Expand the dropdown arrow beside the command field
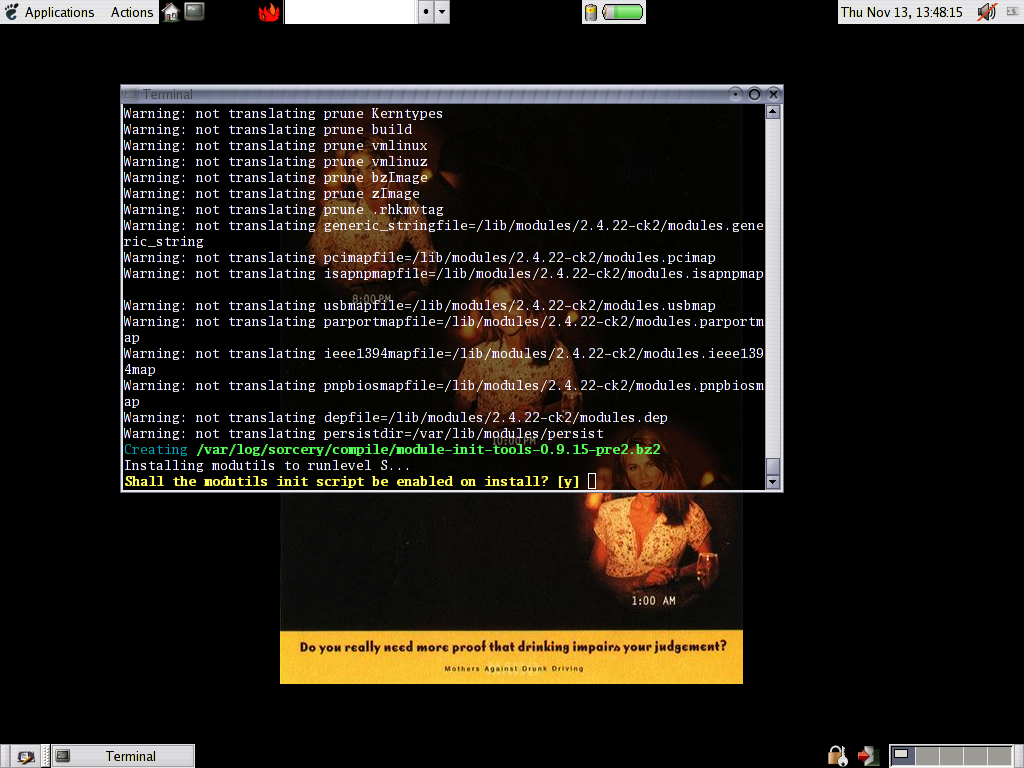The image size is (1024, 768). pos(442,12)
